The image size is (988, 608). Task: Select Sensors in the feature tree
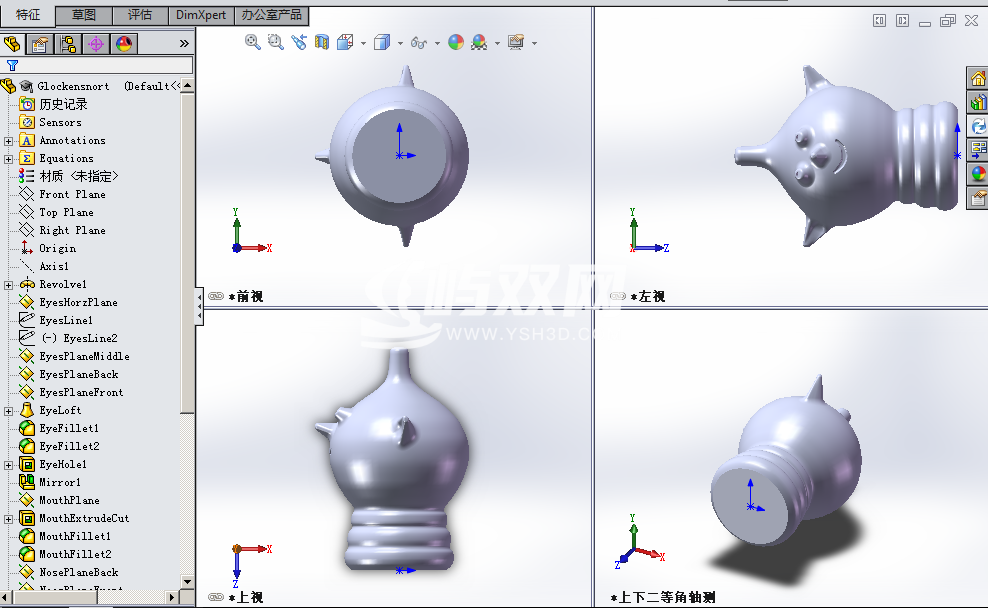tap(60, 123)
